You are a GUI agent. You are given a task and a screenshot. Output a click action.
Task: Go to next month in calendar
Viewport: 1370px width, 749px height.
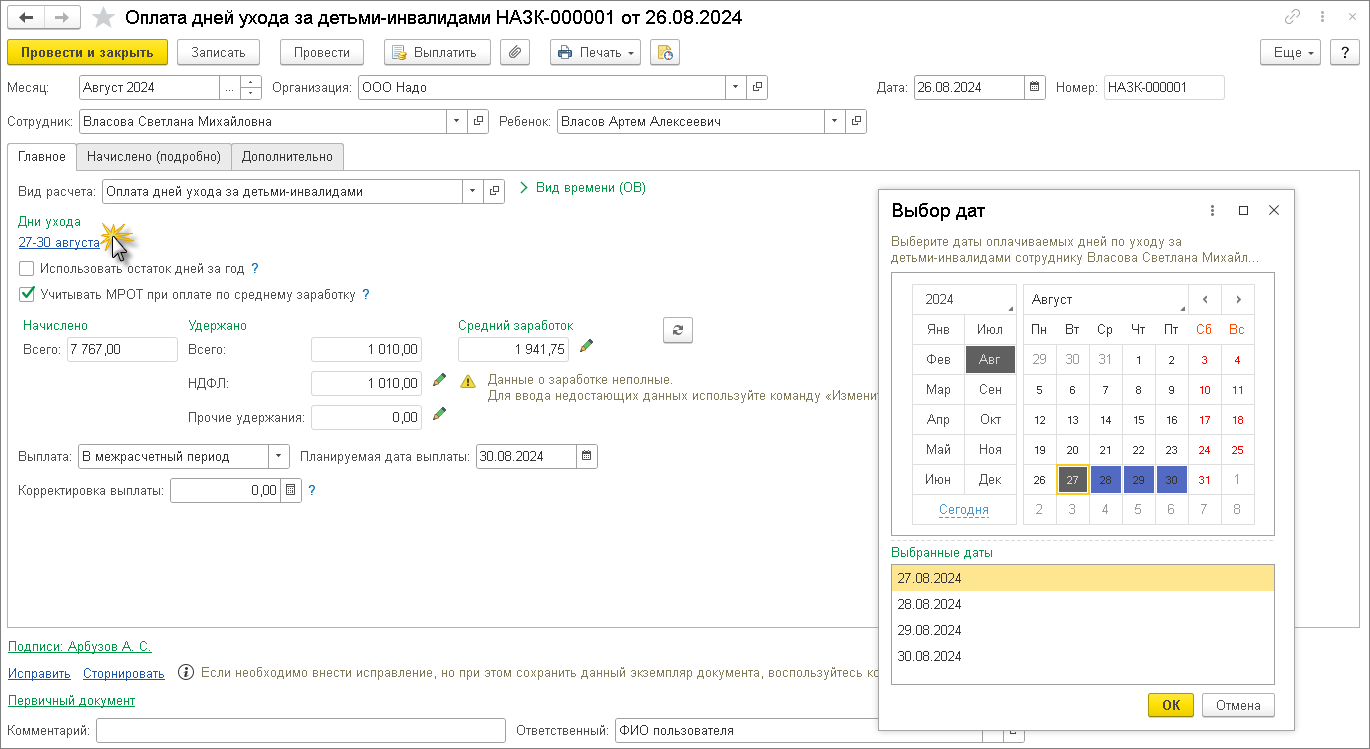click(1238, 299)
